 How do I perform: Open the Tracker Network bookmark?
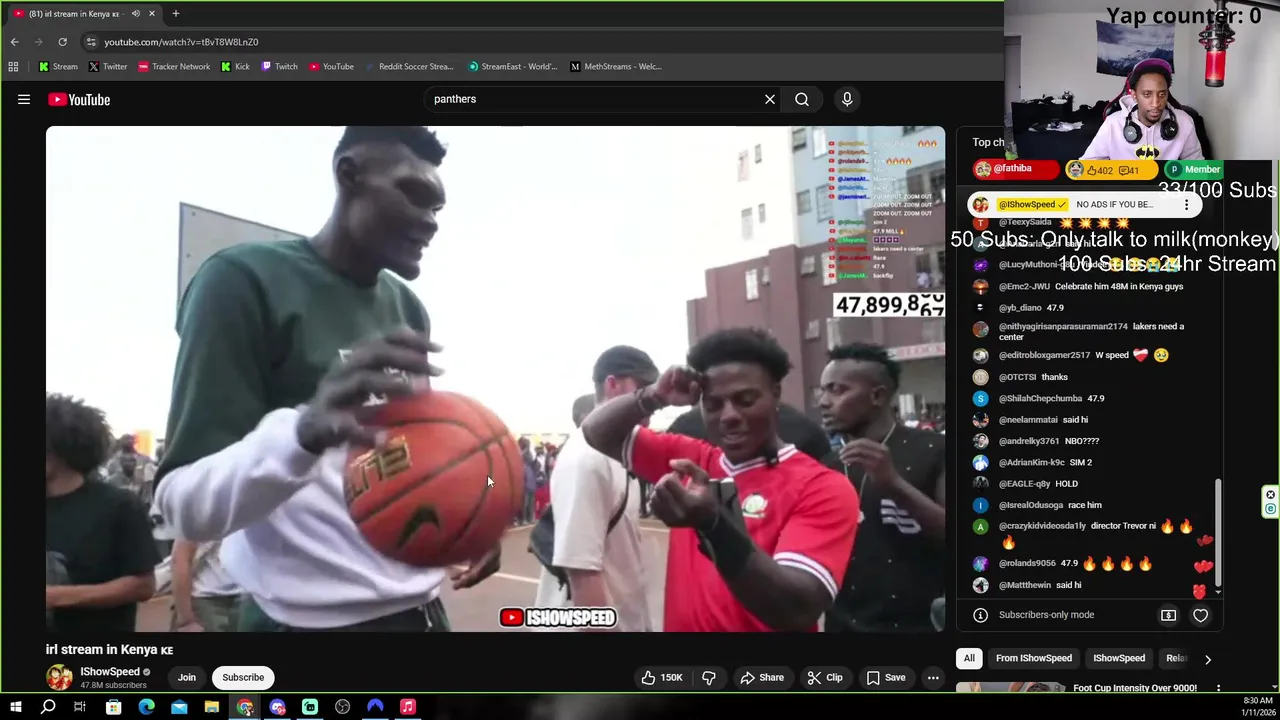coord(174,67)
